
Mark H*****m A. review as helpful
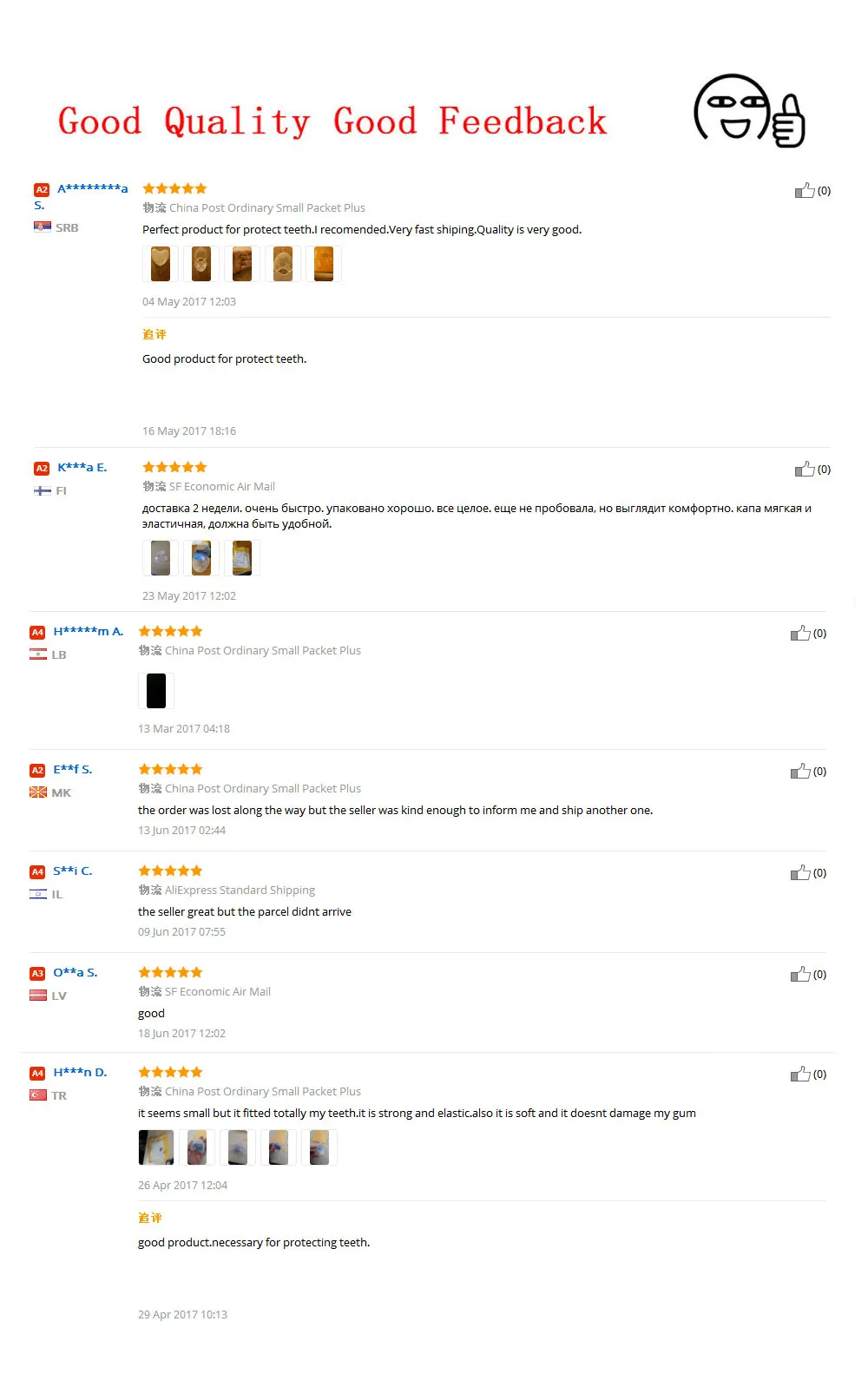(x=800, y=633)
